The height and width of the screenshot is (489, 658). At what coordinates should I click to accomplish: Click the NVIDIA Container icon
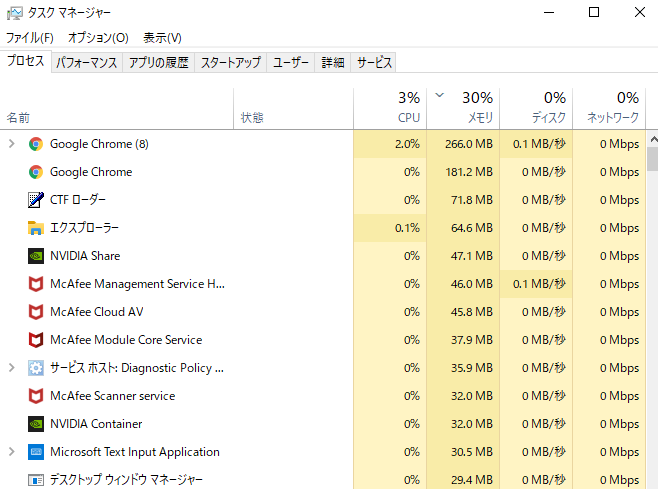(36, 424)
